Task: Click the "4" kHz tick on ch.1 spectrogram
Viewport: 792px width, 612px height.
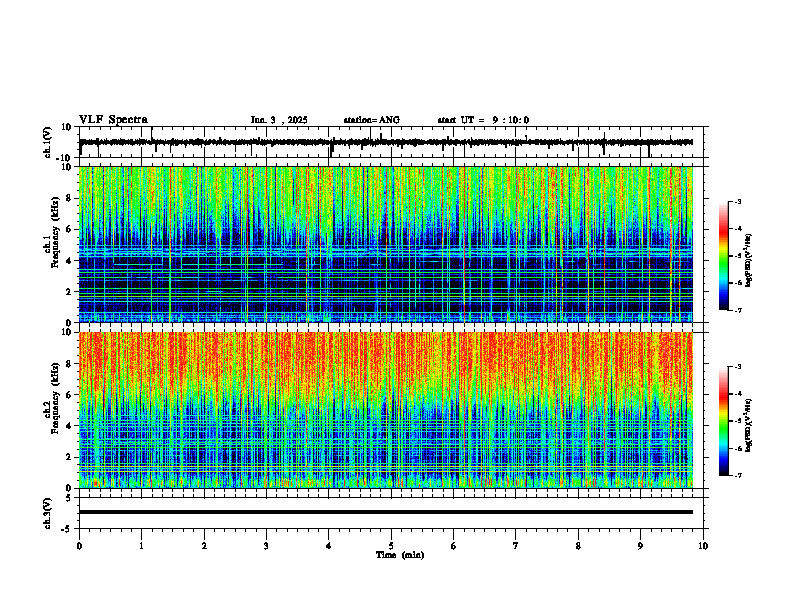Action: click(70, 261)
